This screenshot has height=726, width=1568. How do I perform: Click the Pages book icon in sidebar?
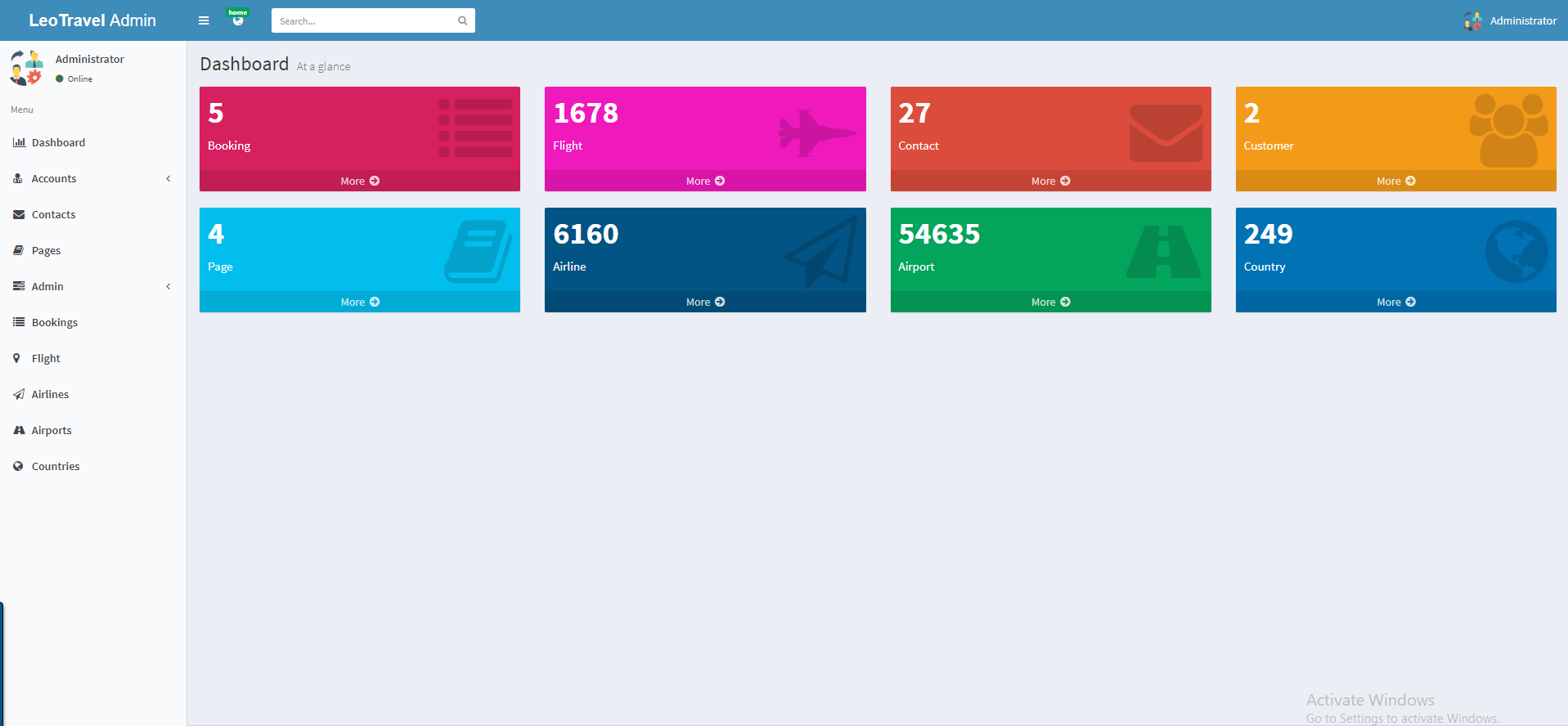point(18,250)
